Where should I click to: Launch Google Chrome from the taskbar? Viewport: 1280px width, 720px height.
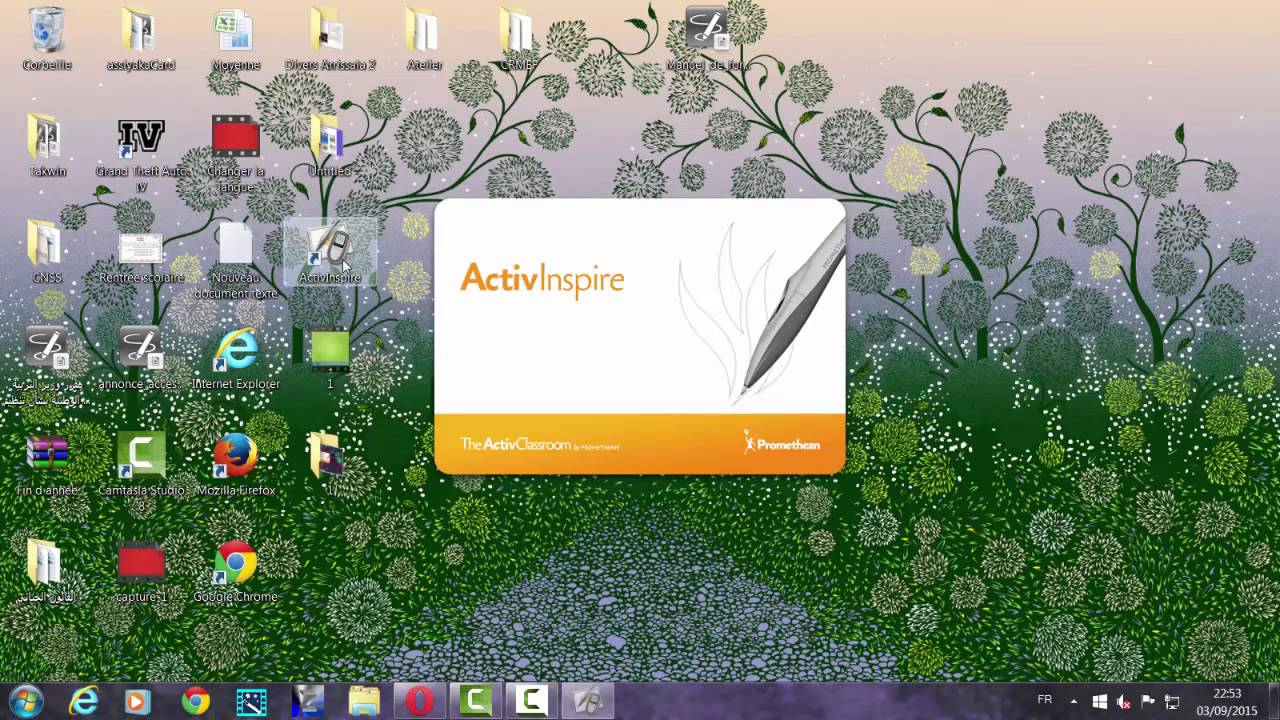pyautogui.click(x=195, y=701)
